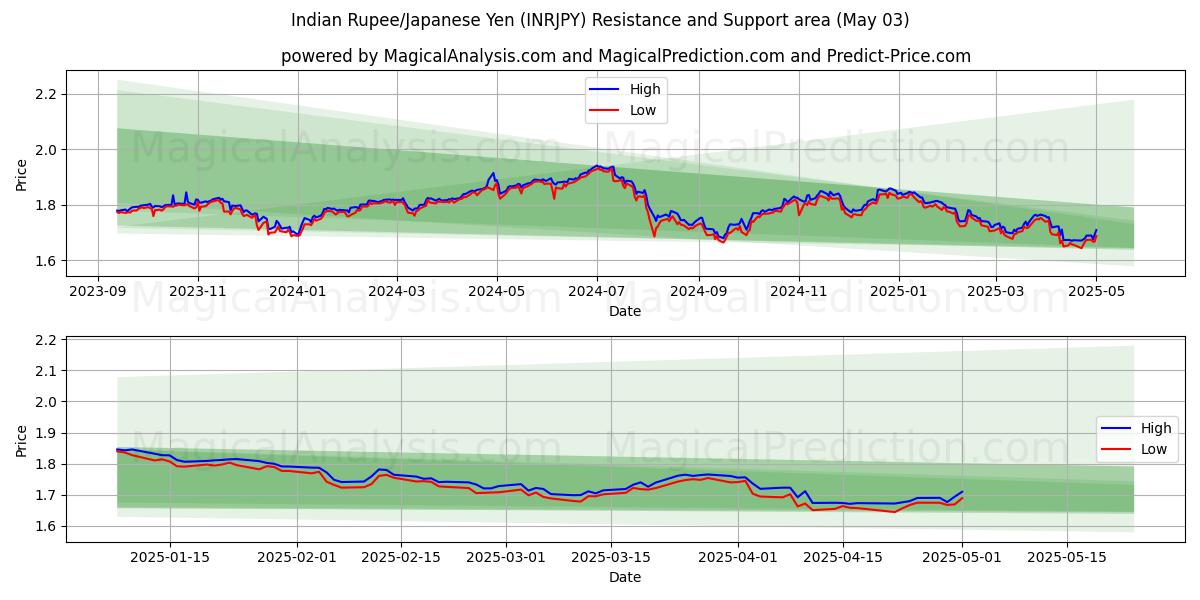Click the 'Date' axis label under upper chart
The image size is (1200, 600).
click(x=625, y=312)
